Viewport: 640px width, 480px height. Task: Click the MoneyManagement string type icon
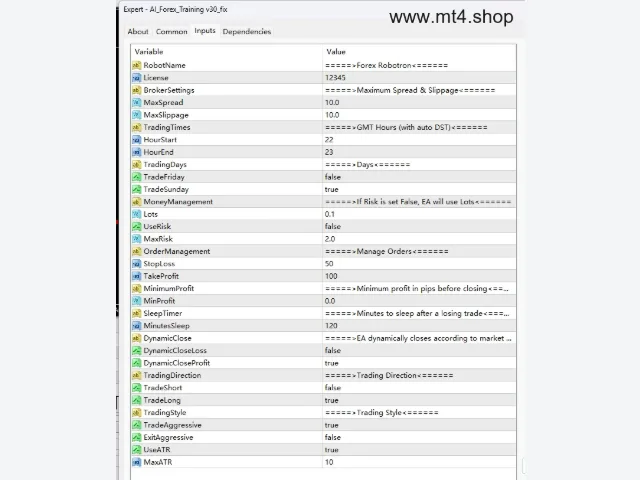[x=136, y=202]
